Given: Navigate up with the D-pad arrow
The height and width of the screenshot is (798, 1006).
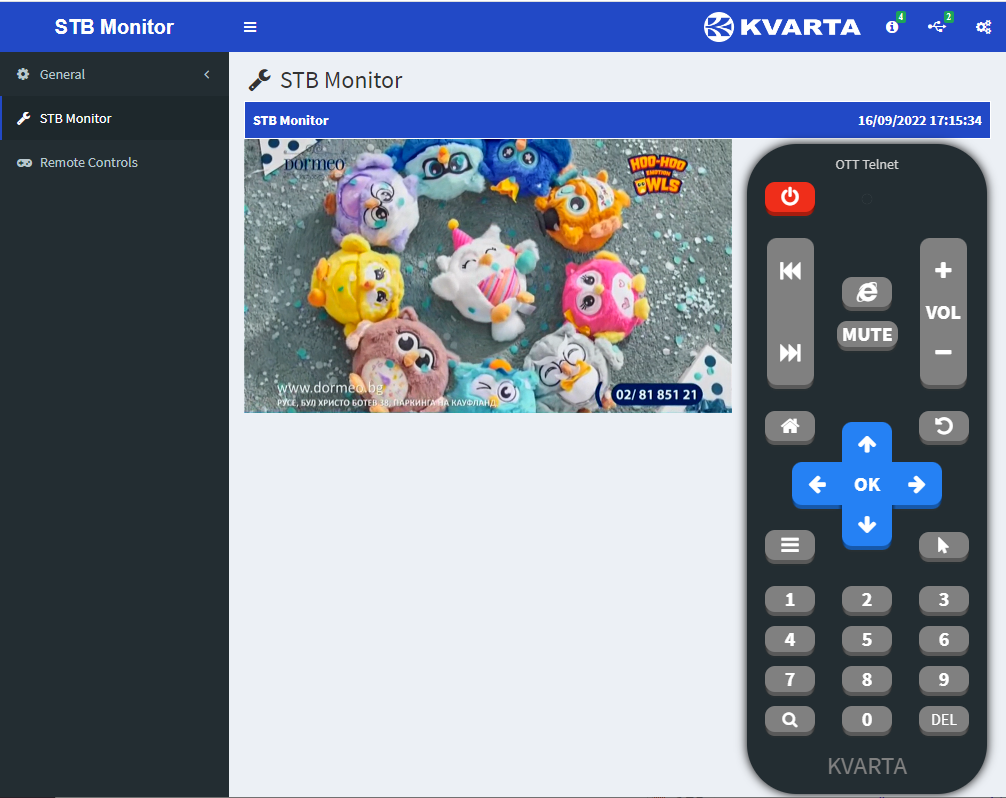Looking at the screenshot, I should (867, 443).
